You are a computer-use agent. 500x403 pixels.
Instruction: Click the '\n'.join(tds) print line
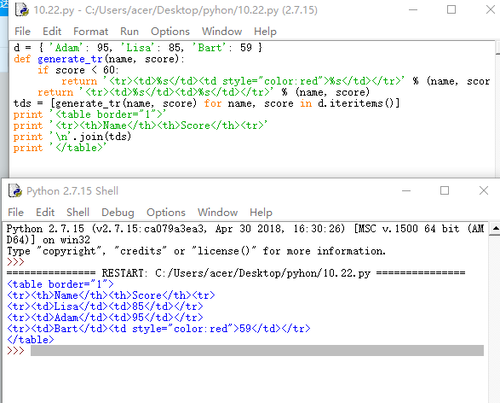72,137
